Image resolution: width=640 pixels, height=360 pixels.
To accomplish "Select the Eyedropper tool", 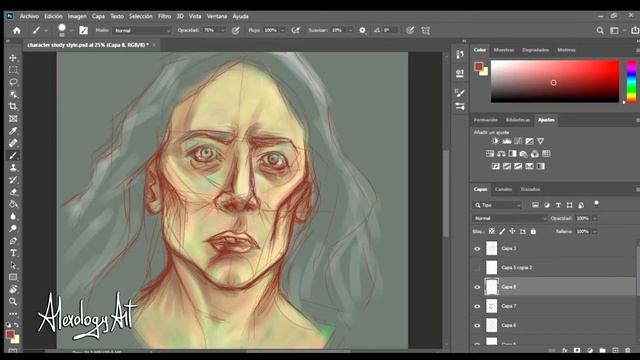I will 13,131.
